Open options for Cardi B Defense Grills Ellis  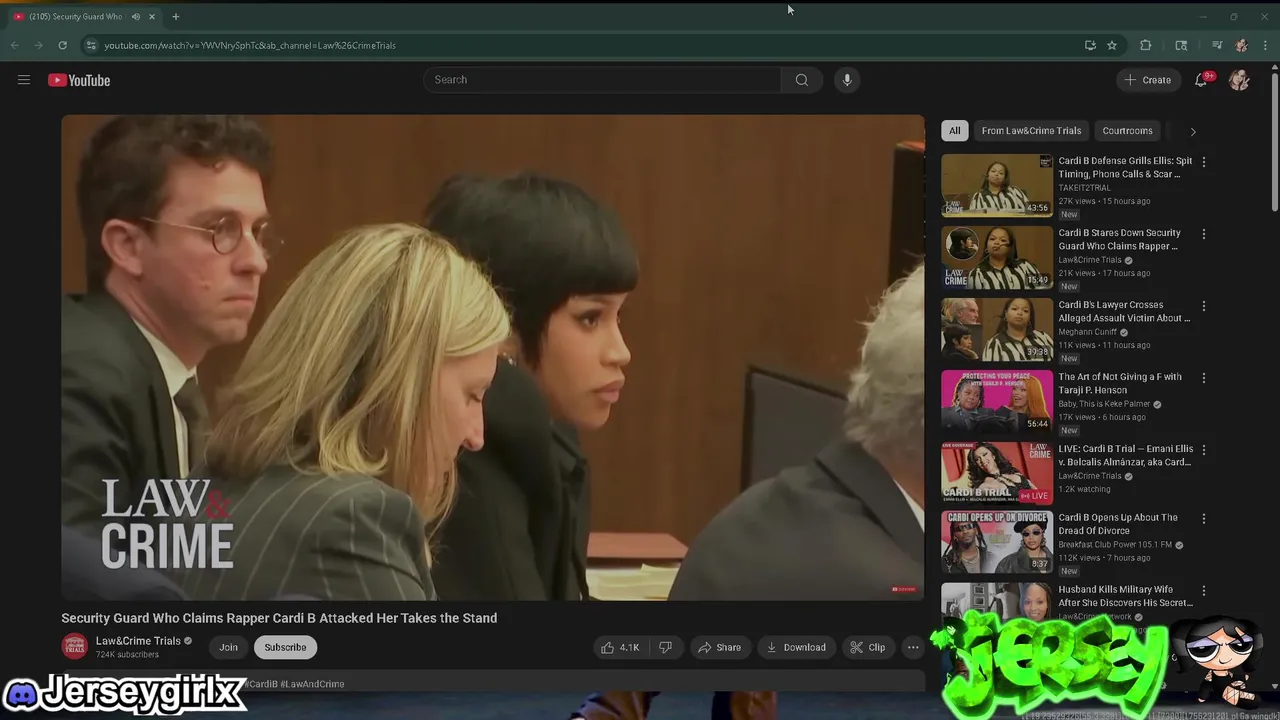tap(1203, 162)
